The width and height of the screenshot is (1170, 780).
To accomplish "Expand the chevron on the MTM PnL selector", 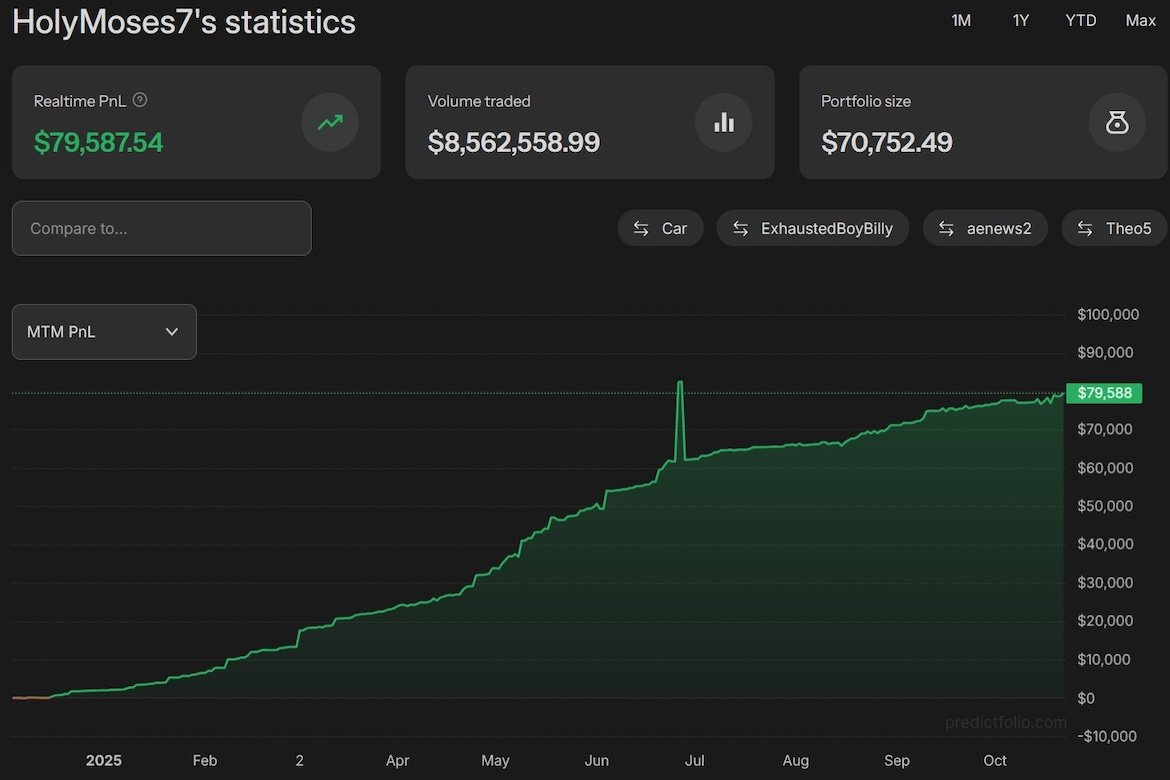I will tap(171, 331).
